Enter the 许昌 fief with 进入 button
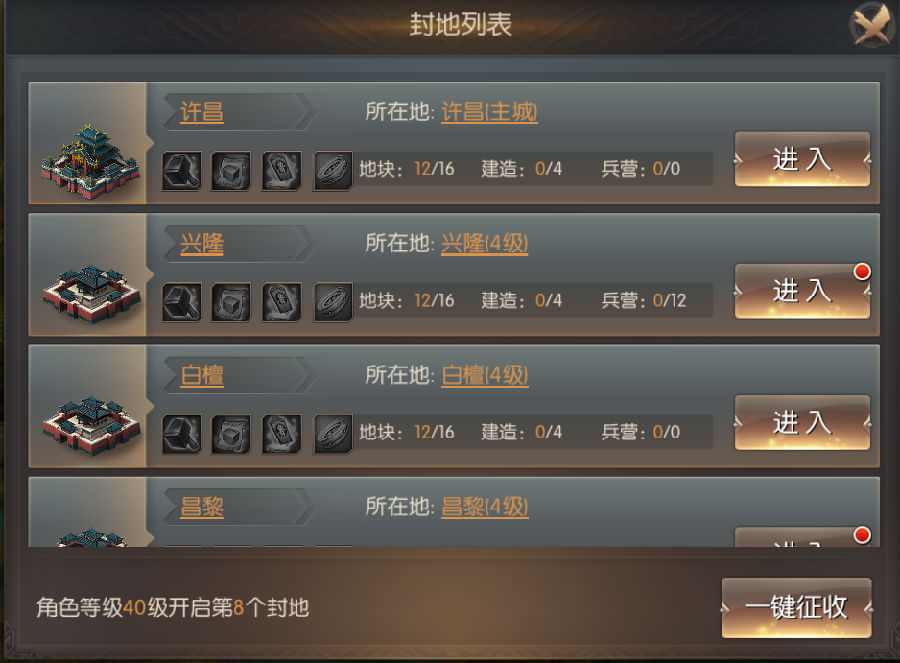The height and width of the screenshot is (663, 900). click(x=802, y=159)
